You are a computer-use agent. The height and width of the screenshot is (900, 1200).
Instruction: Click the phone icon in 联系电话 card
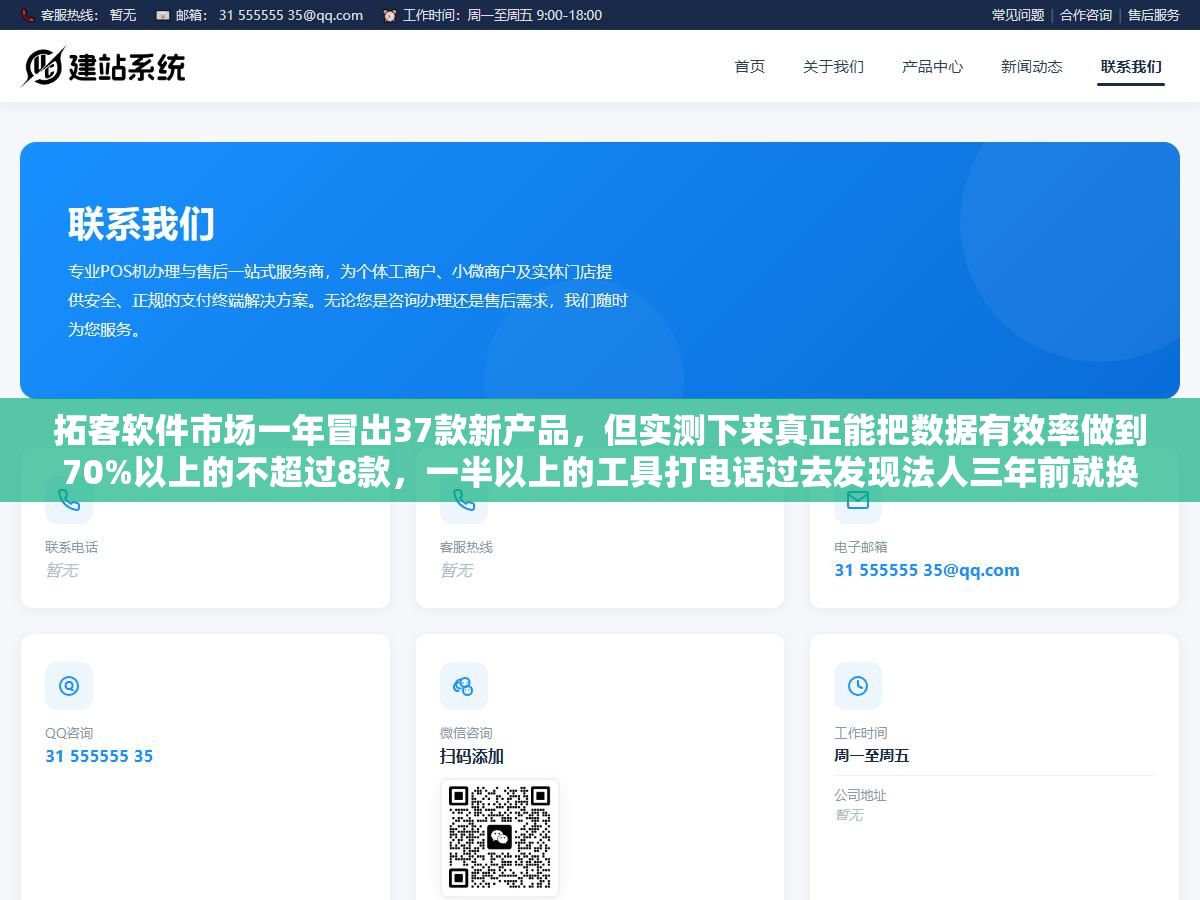[x=69, y=500]
